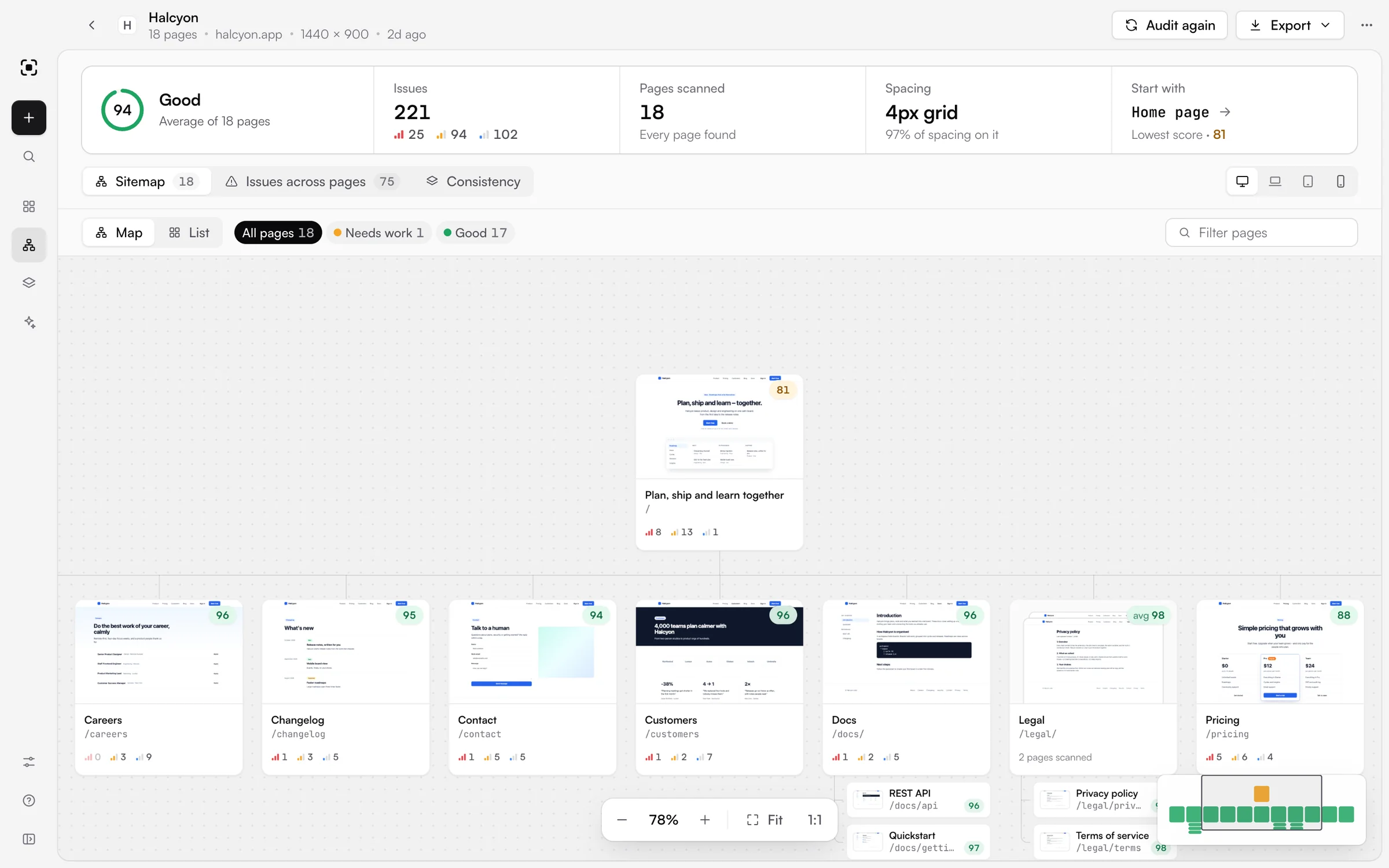Open the REST API docs sub-page
This screenshot has width=1389, height=868.
[918, 800]
